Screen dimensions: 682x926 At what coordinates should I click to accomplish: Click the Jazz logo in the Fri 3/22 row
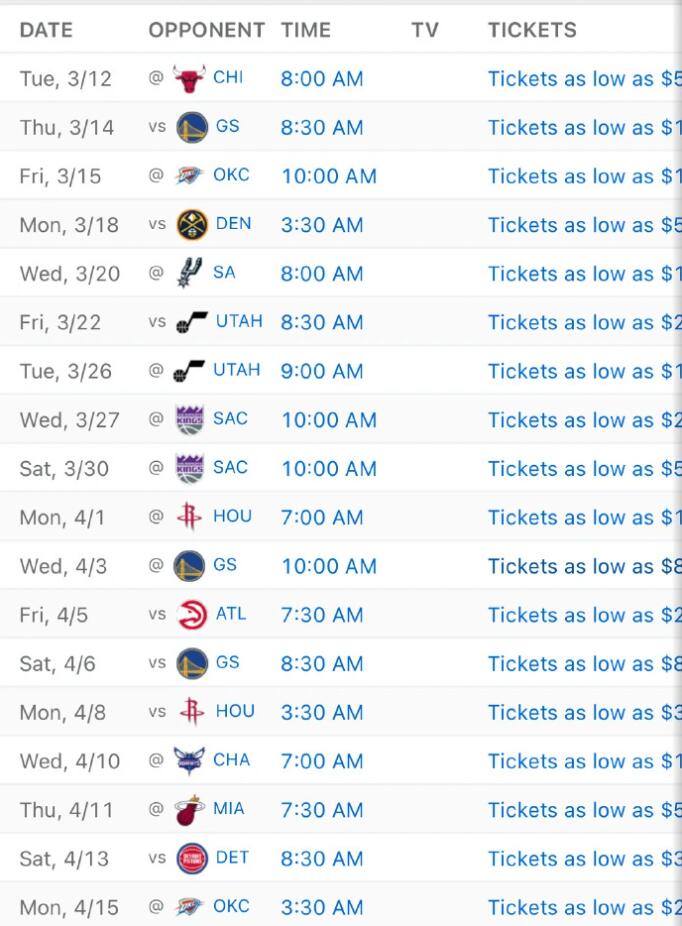(x=192, y=322)
